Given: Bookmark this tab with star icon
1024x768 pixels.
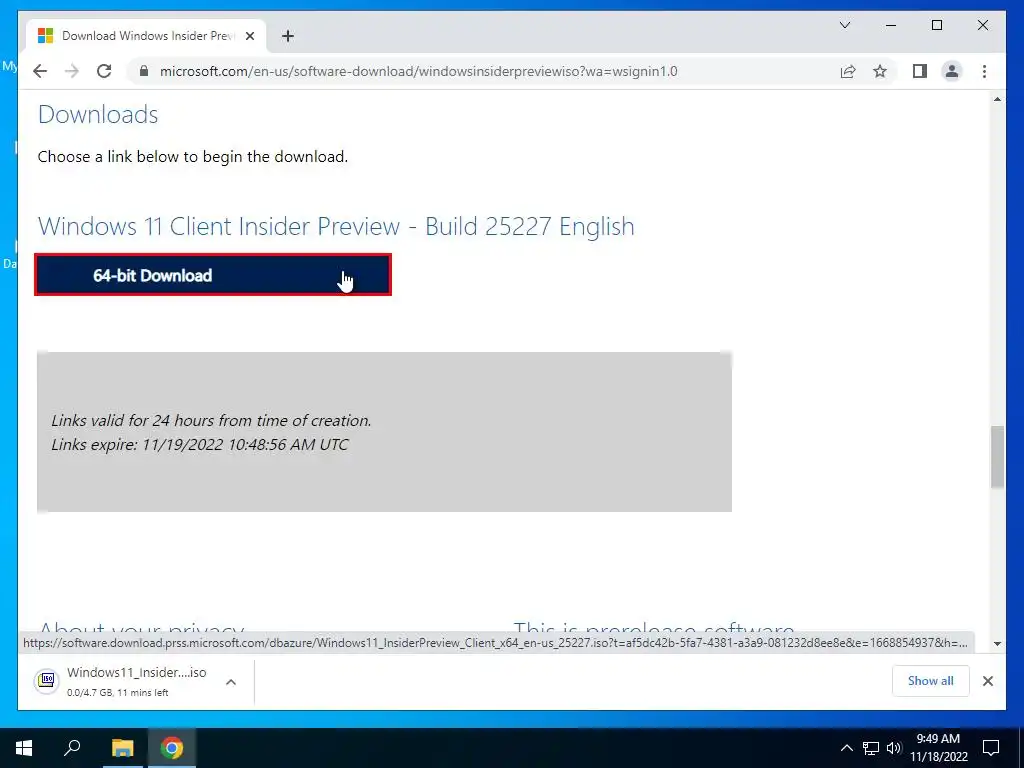Looking at the screenshot, I should [880, 71].
